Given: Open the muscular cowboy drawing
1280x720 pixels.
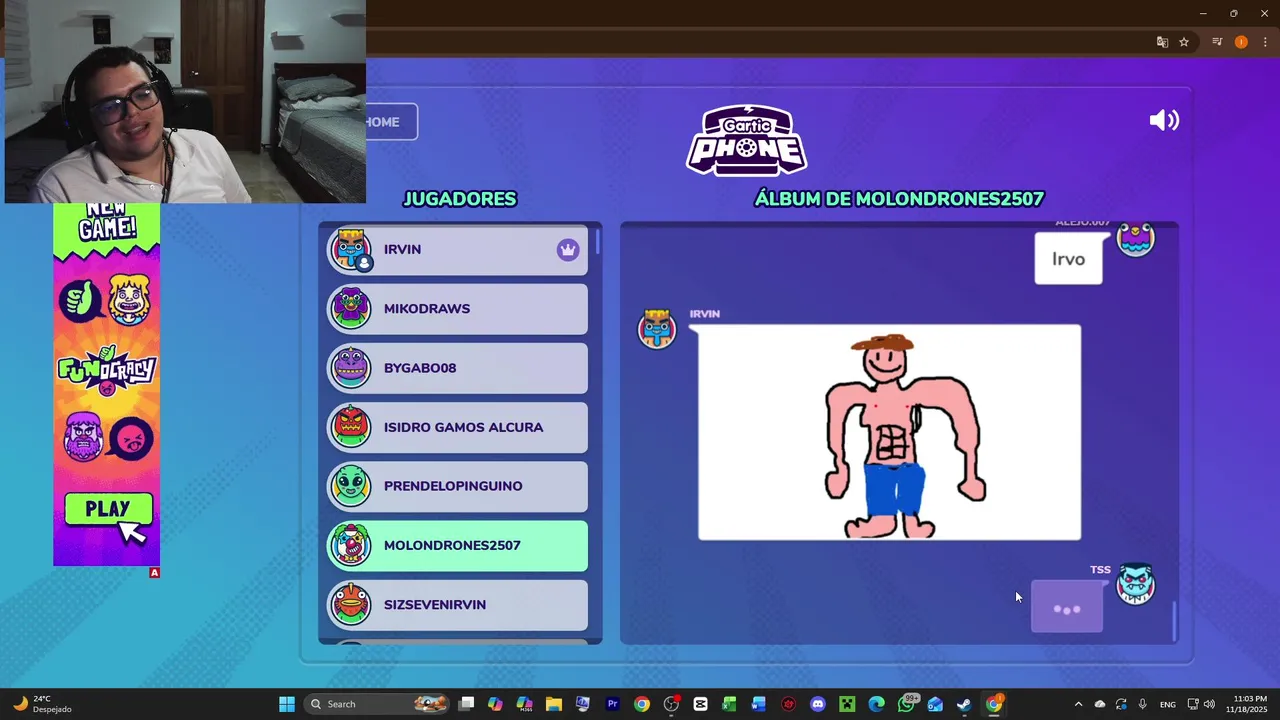Looking at the screenshot, I should coord(889,432).
